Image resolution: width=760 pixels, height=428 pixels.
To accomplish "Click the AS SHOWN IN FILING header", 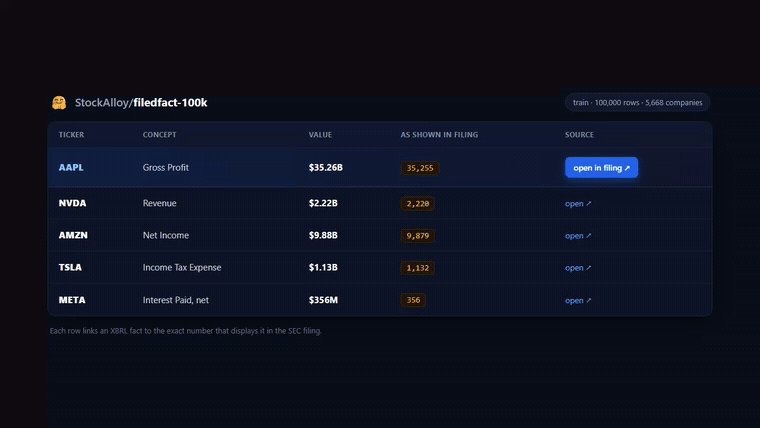I will click(x=439, y=135).
